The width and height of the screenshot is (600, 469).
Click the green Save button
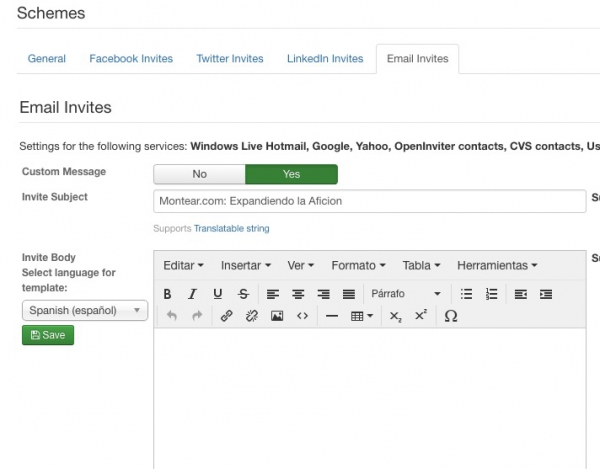click(48, 335)
